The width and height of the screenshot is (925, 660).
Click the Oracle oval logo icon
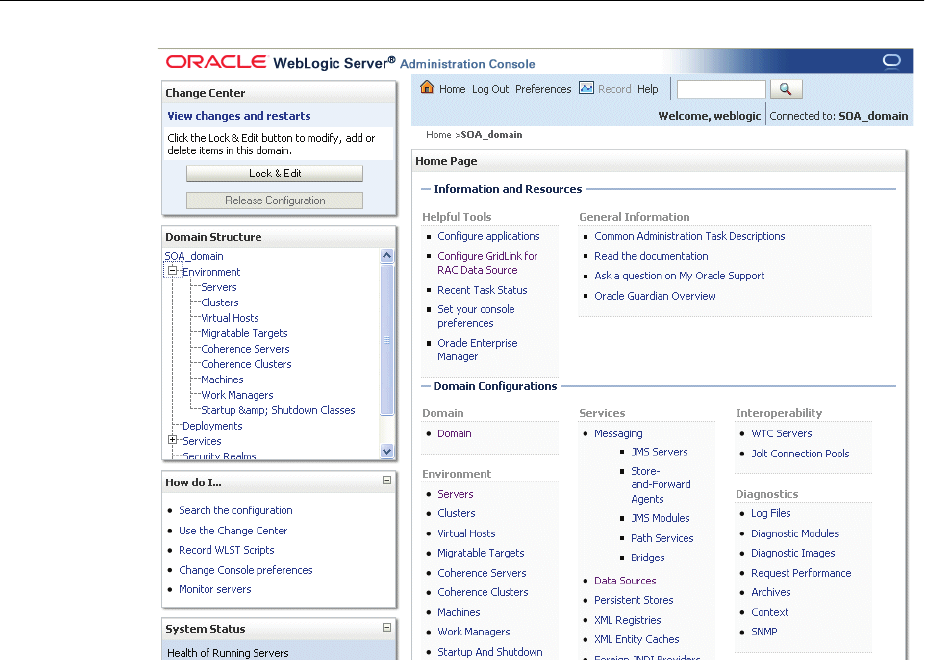(x=891, y=61)
